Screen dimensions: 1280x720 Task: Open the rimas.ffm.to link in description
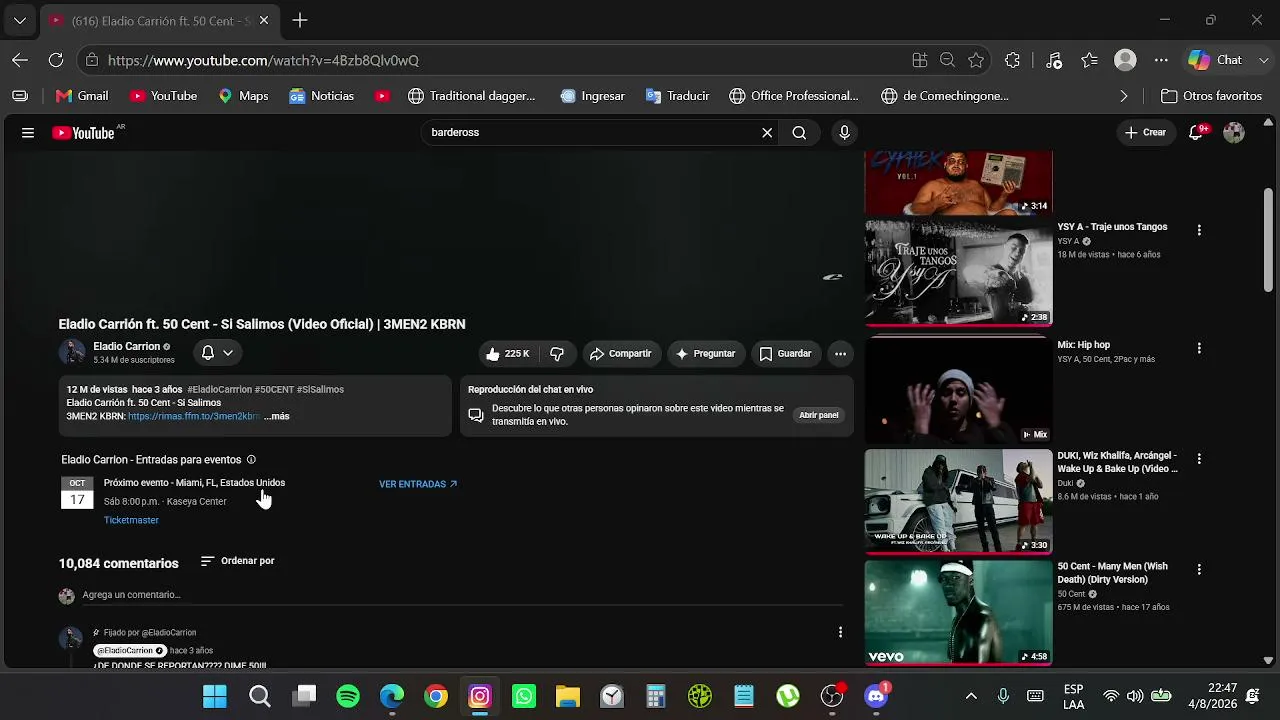tap(194, 416)
